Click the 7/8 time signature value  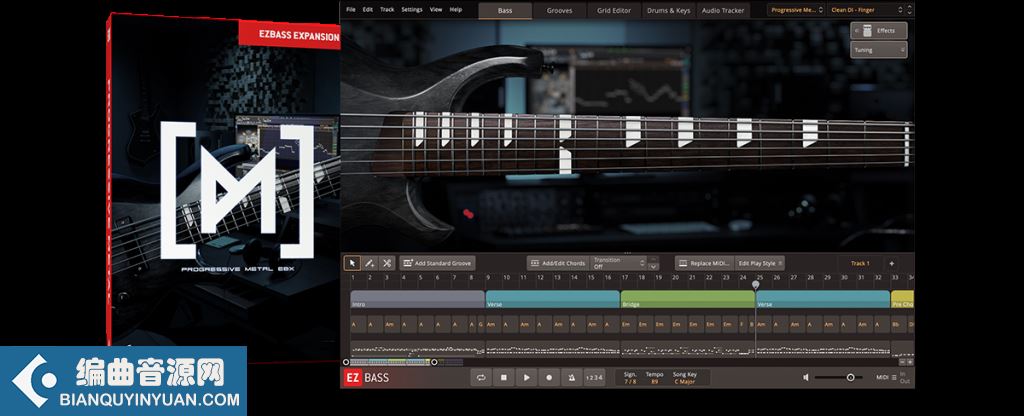tap(630, 381)
